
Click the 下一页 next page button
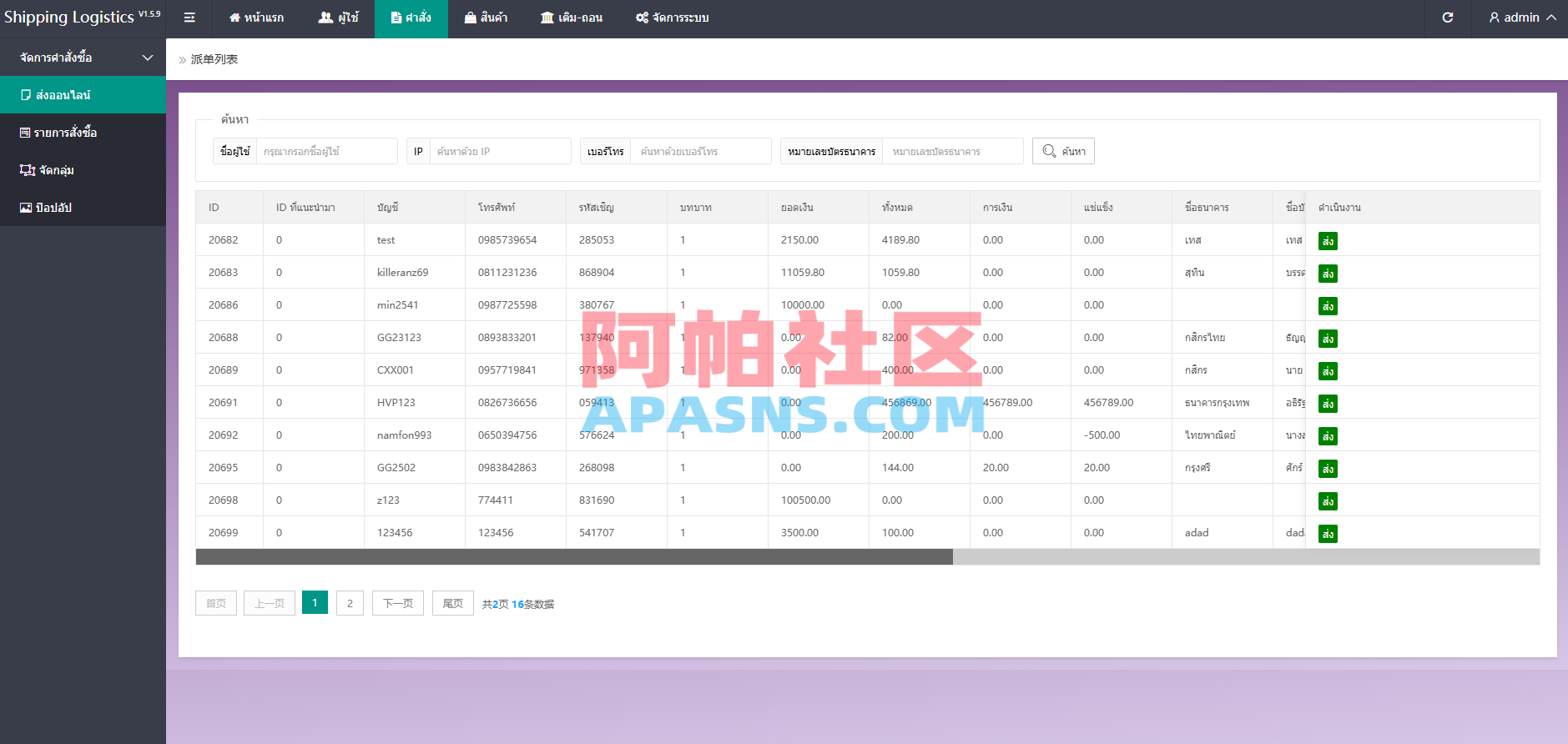point(398,603)
